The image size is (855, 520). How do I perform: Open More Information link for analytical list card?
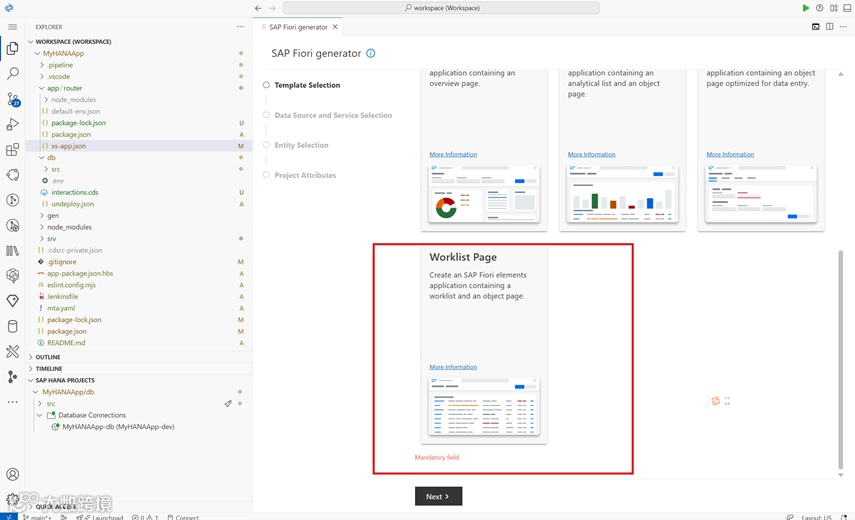(x=592, y=154)
